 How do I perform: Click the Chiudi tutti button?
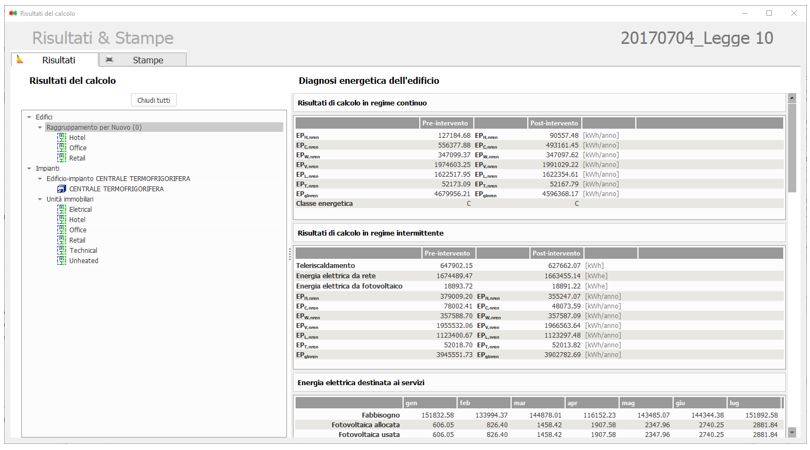click(153, 100)
